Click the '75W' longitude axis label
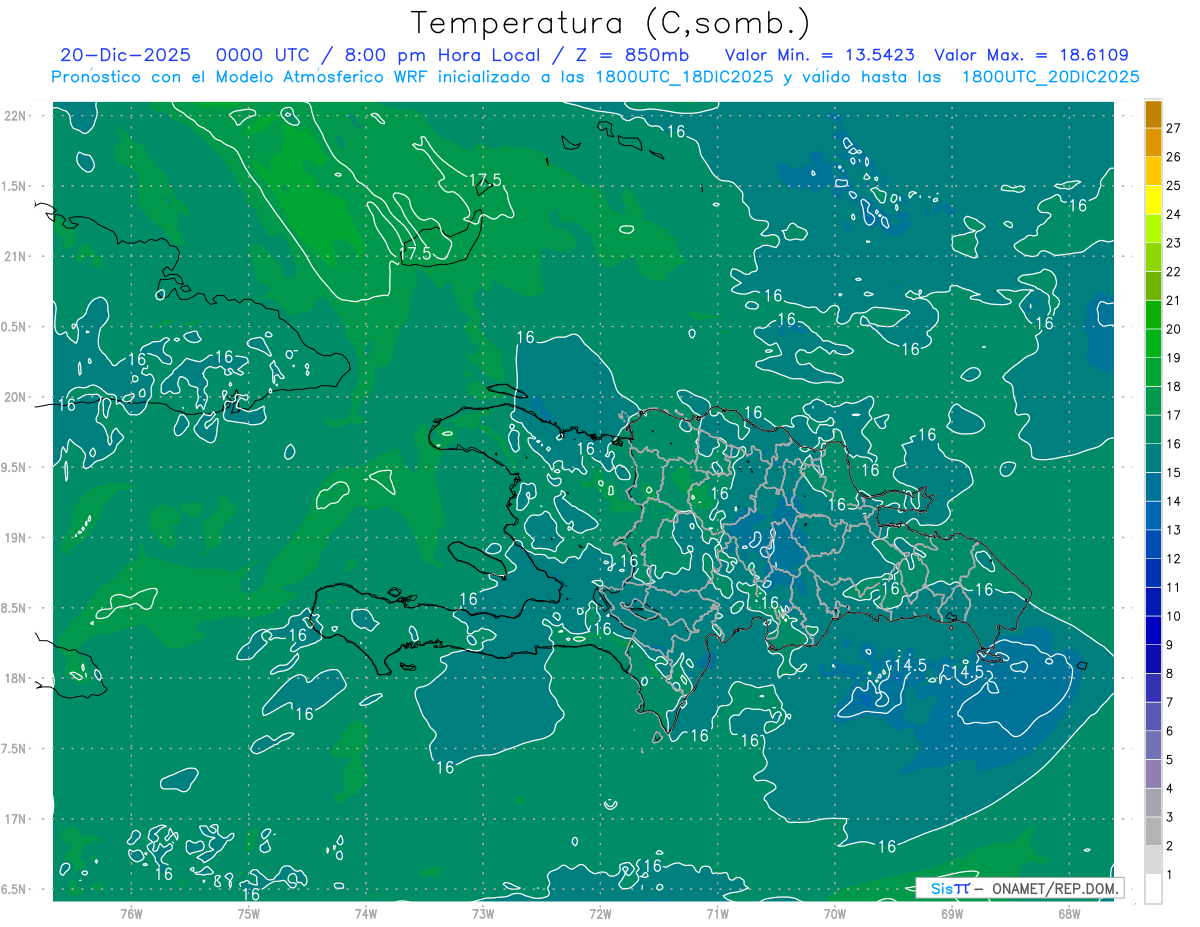Screen dimensions: 1200x927 click(x=249, y=914)
